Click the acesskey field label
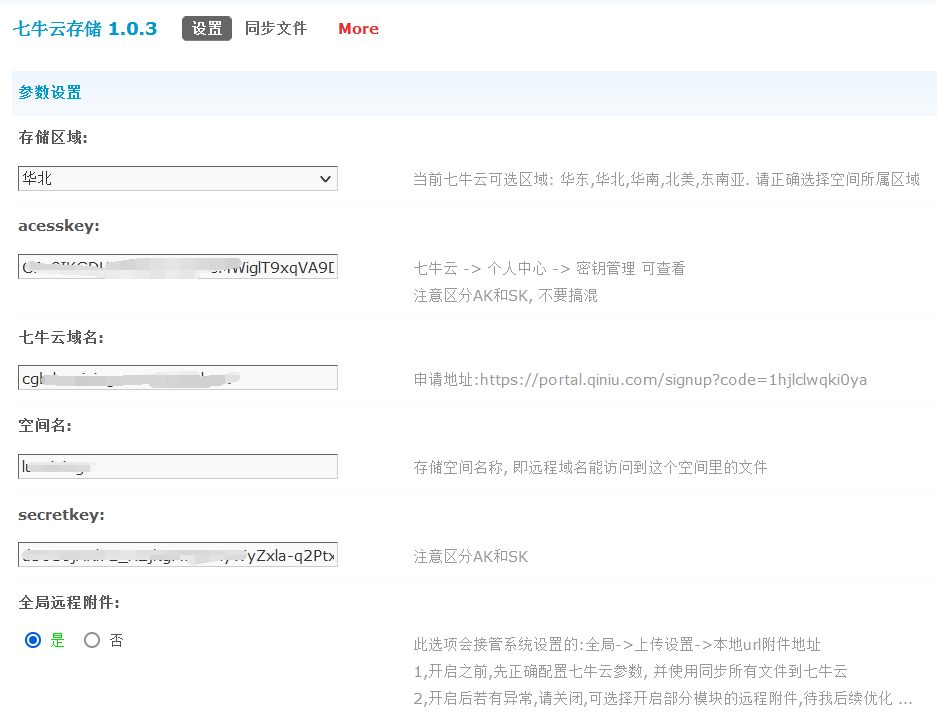The height and width of the screenshot is (718, 937). 59,226
